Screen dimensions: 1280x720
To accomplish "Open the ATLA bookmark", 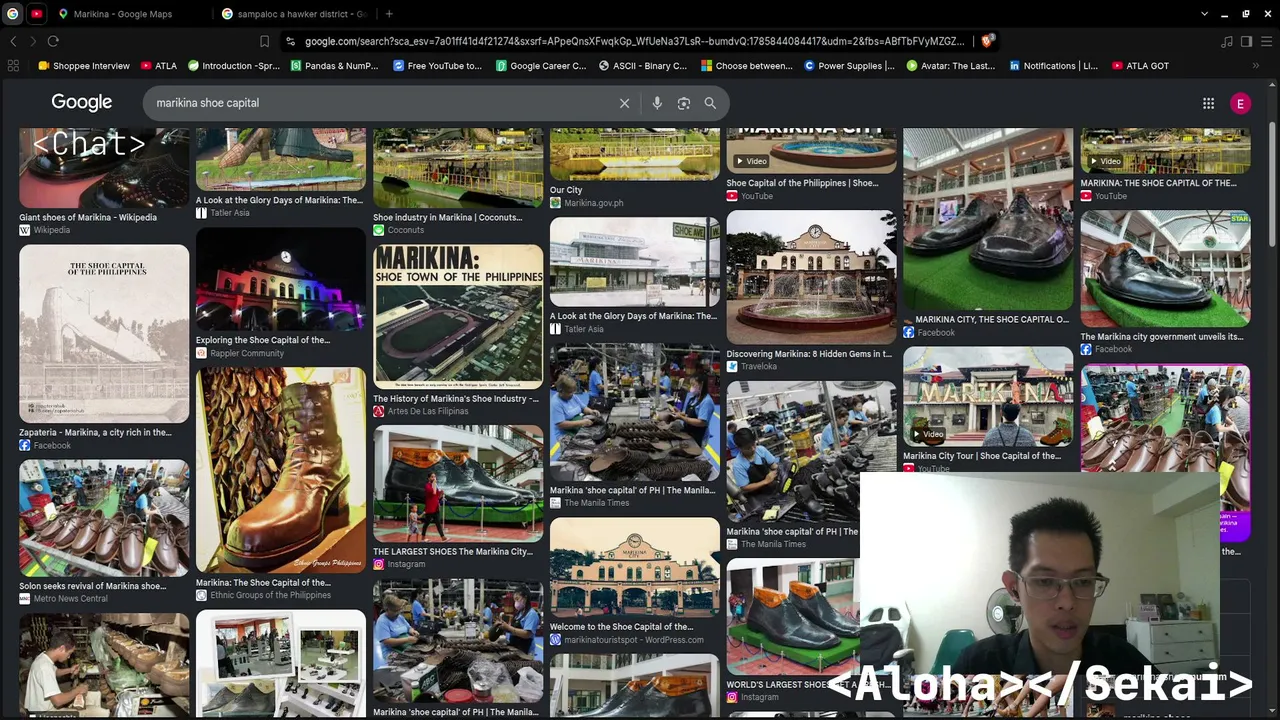I will (159, 66).
